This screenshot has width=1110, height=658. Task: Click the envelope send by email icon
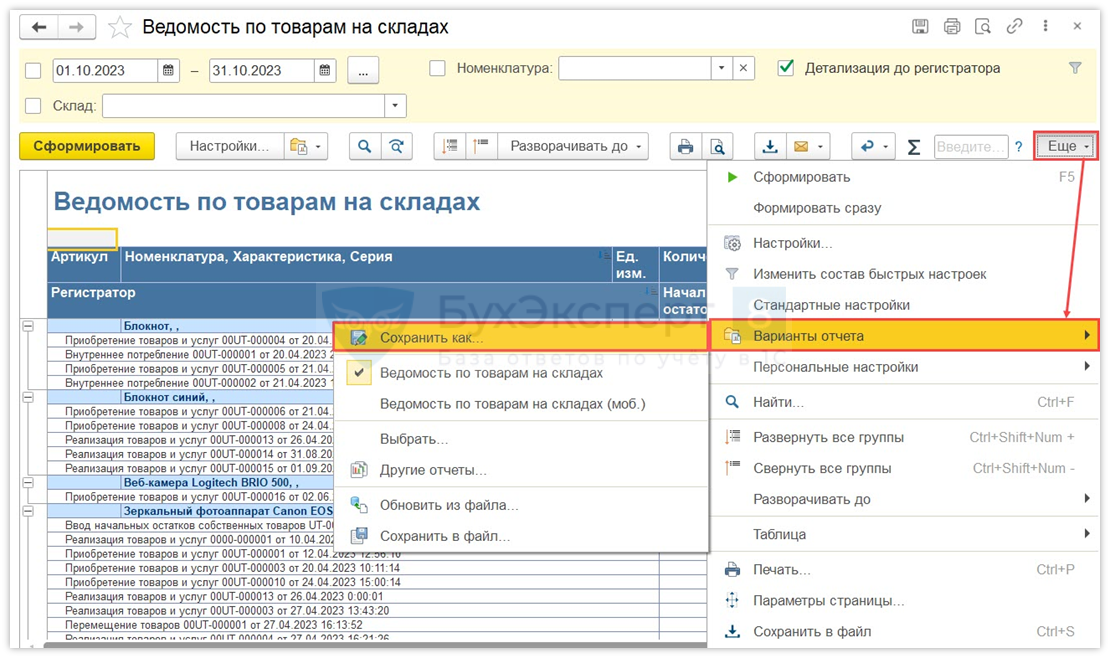(x=801, y=146)
